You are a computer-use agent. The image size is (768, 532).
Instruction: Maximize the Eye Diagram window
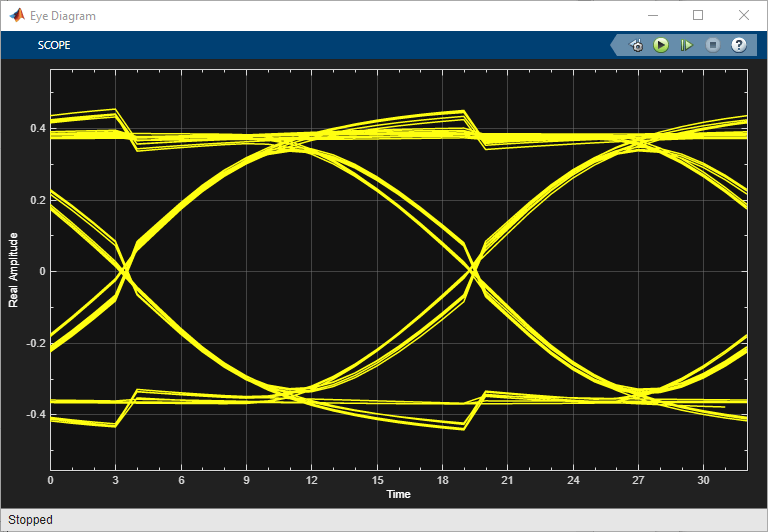click(698, 15)
